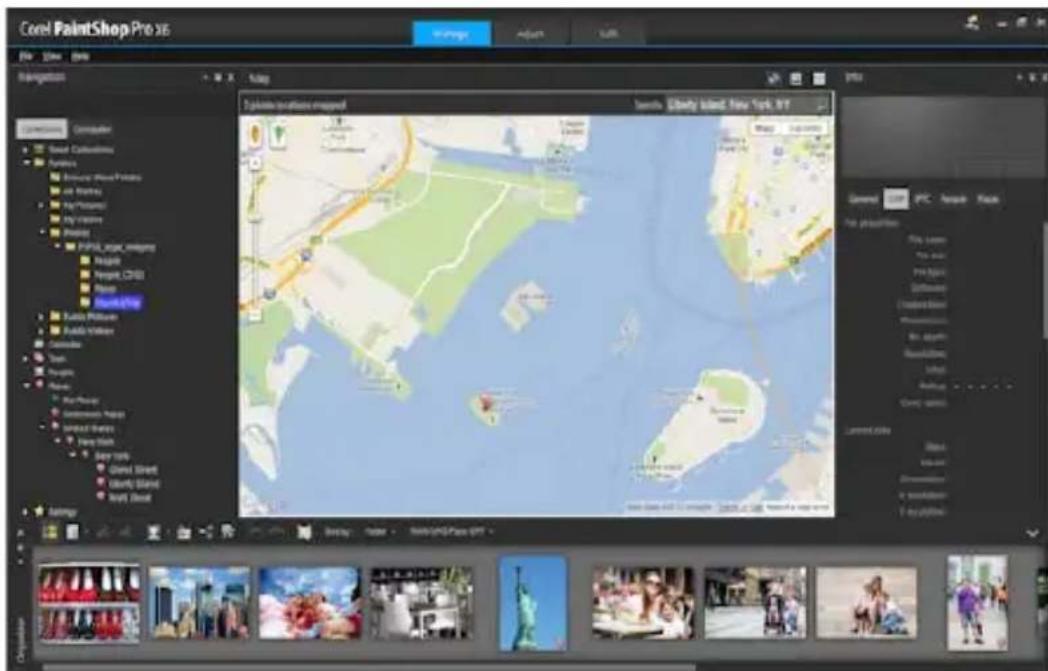Click the user account icon in title bar

973,23
